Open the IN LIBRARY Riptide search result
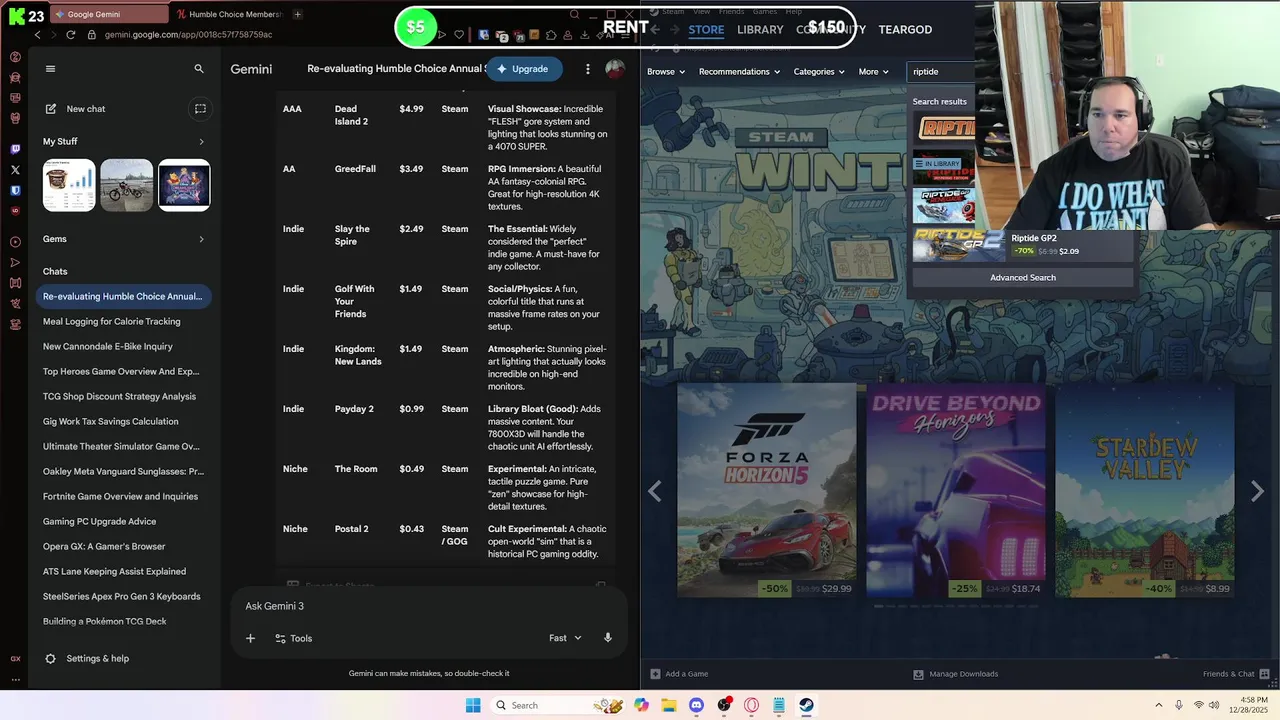1280x720 pixels. (944, 168)
